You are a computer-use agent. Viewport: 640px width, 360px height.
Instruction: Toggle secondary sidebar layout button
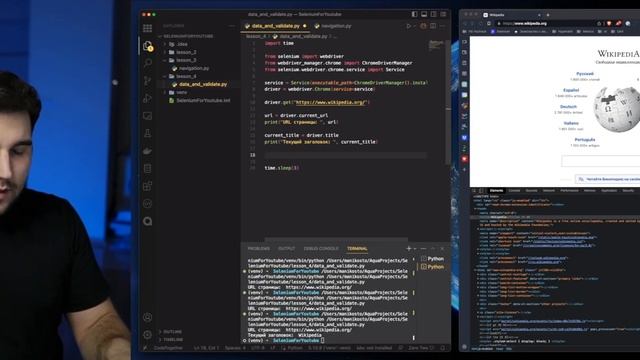433,14
